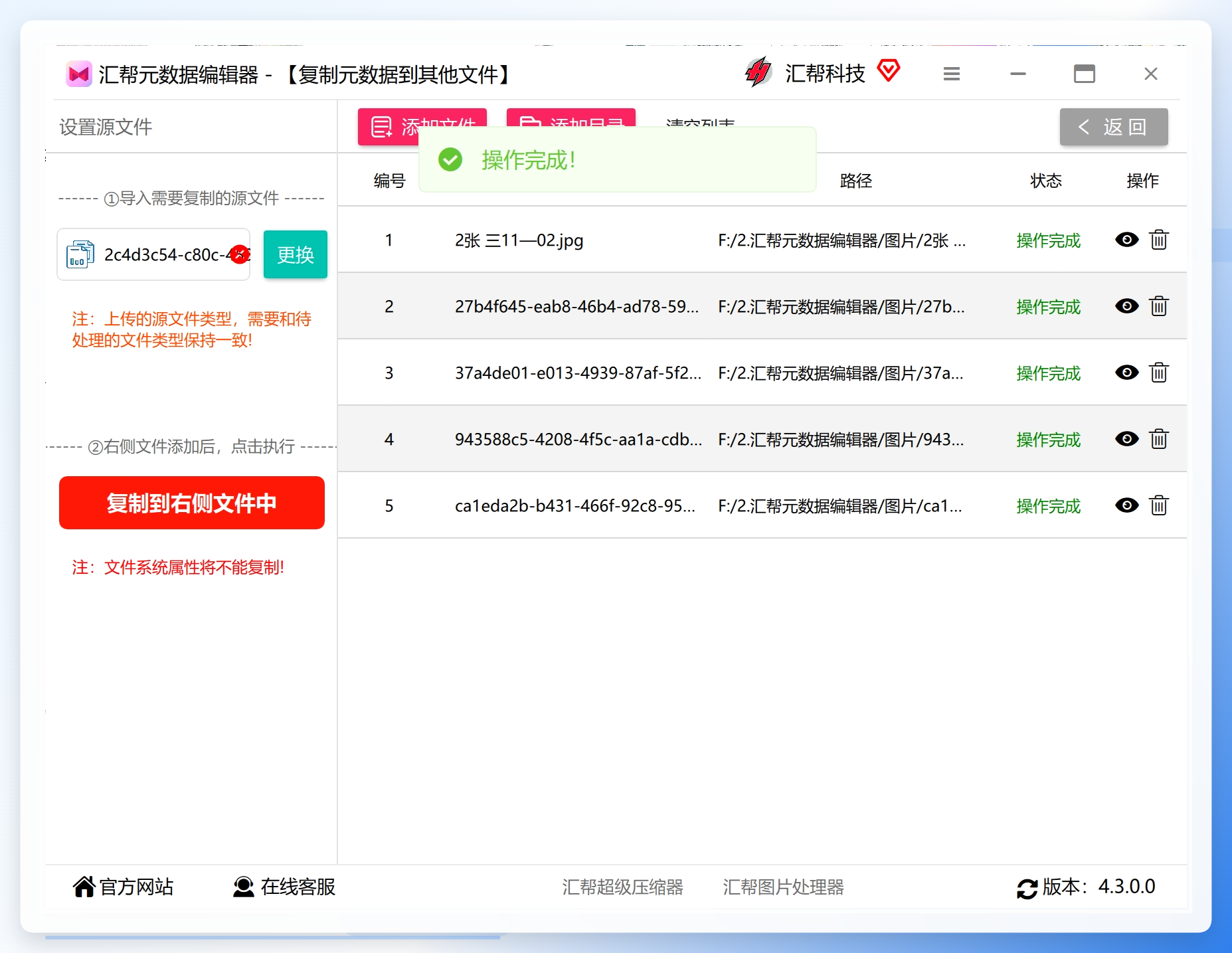Click path F:/2.汇帮元数据编辑器/图片/943...
The image size is (1232, 953).
841,440
